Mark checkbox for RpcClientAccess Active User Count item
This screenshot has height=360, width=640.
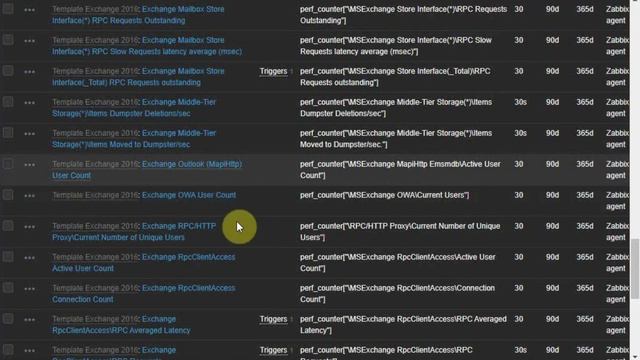[8, 257]
